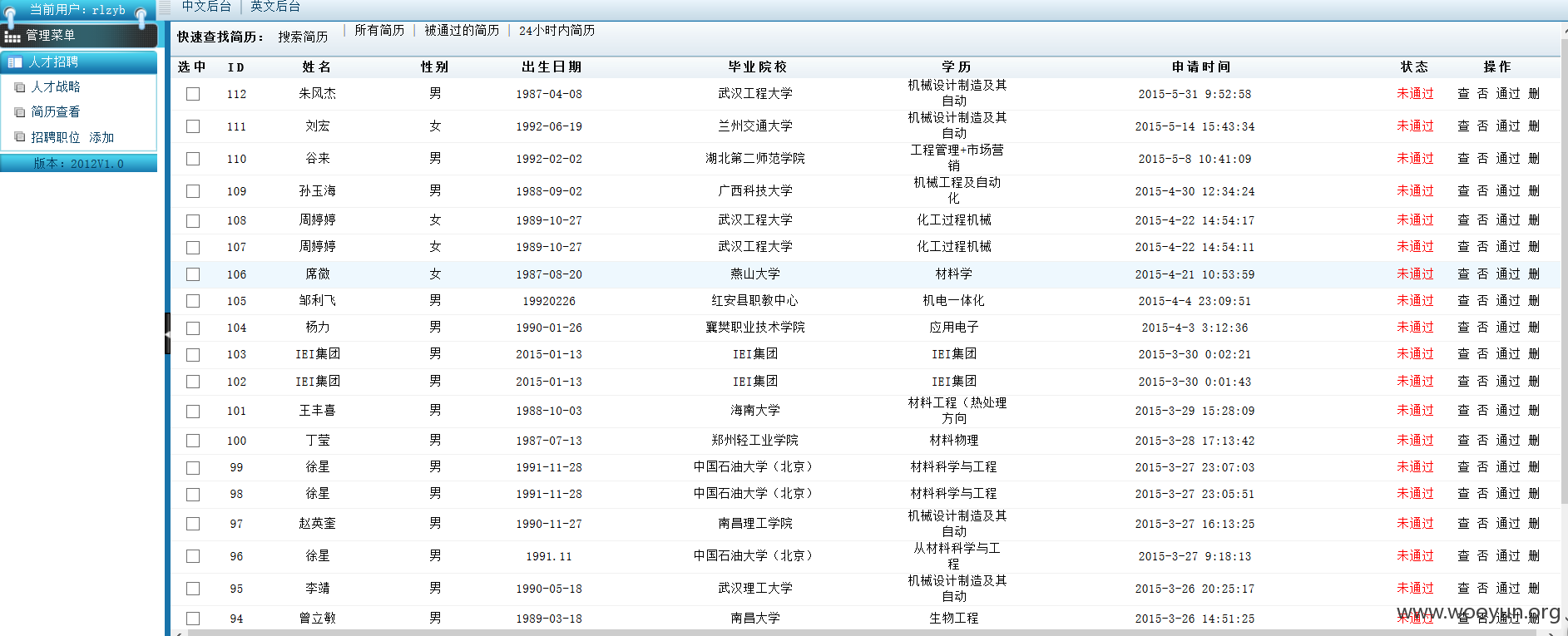Collapse the 人才招聘 menu section
1568x636 pixels.
79,62
